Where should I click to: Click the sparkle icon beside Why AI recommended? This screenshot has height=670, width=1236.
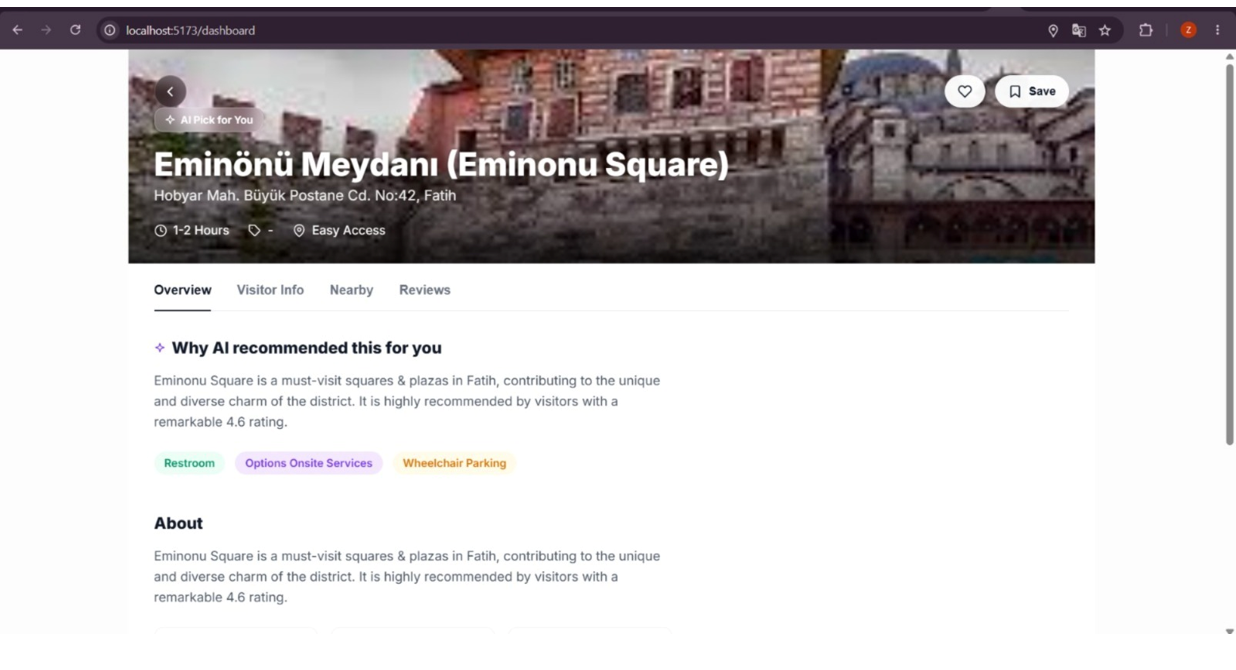pyautogui.click(x=160, y=348)
